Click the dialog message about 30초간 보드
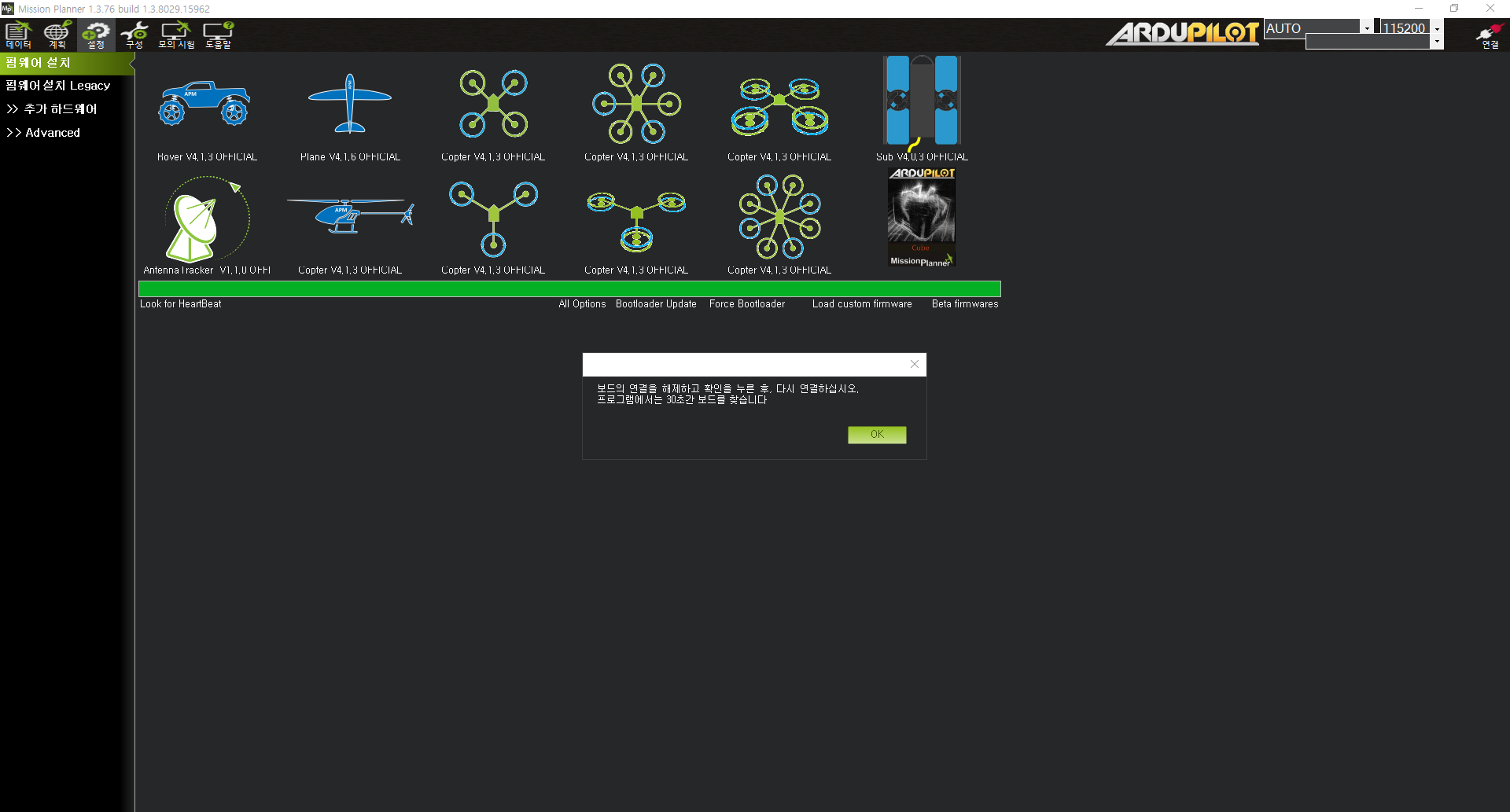The height and width of the screenshot is (812, 1510). [681, 400]
